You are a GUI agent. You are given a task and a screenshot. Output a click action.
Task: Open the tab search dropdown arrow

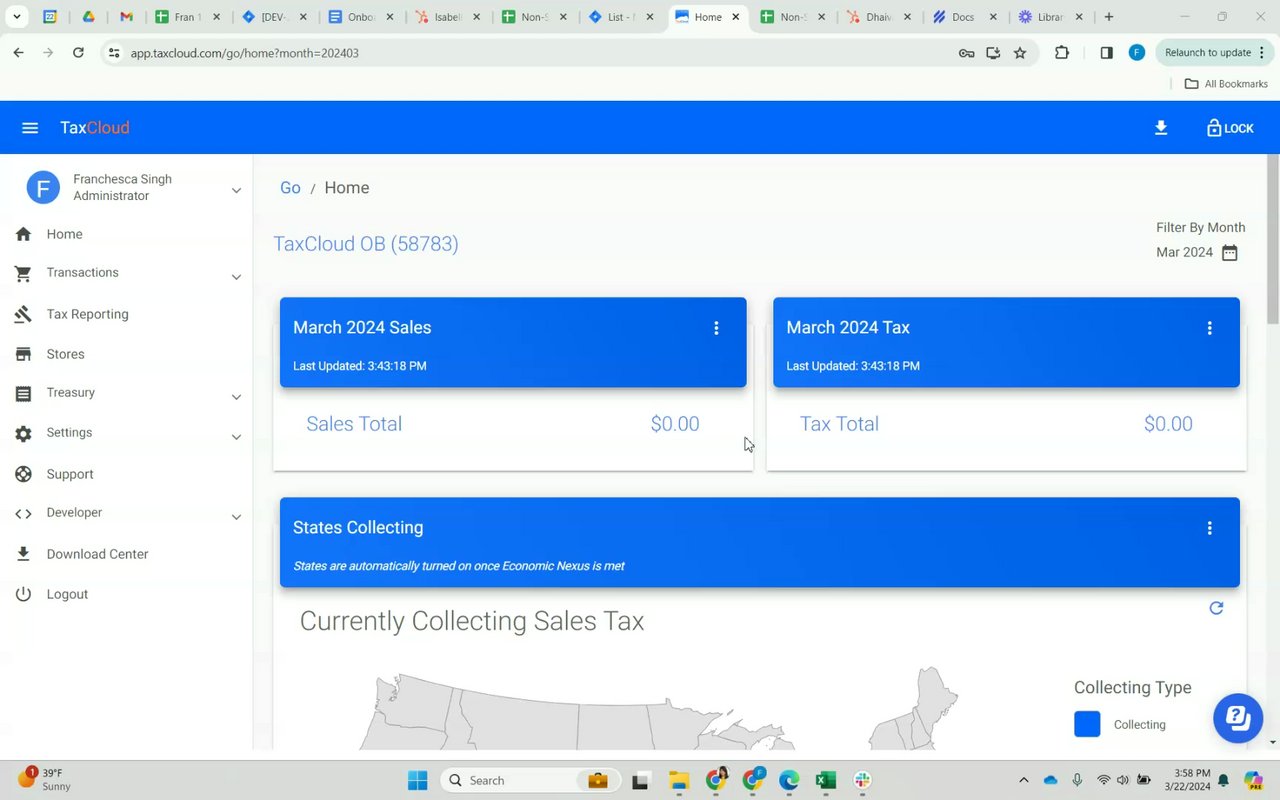click(x=17, y=17)
